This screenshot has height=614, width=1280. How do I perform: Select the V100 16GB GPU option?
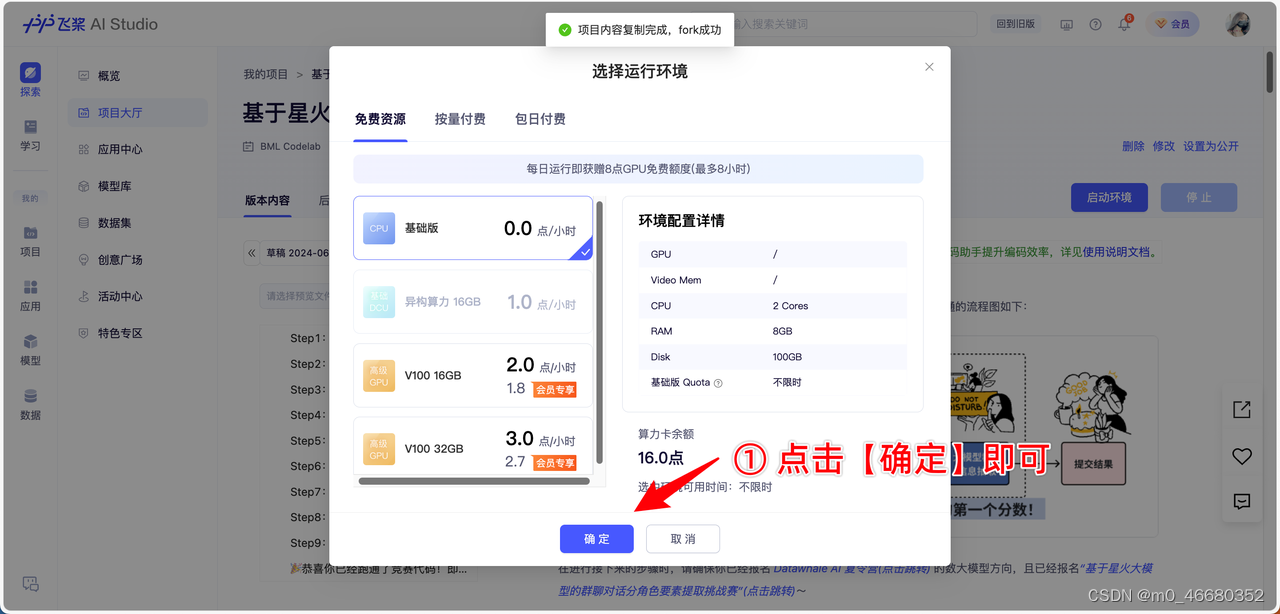click(x=473, y=375)
